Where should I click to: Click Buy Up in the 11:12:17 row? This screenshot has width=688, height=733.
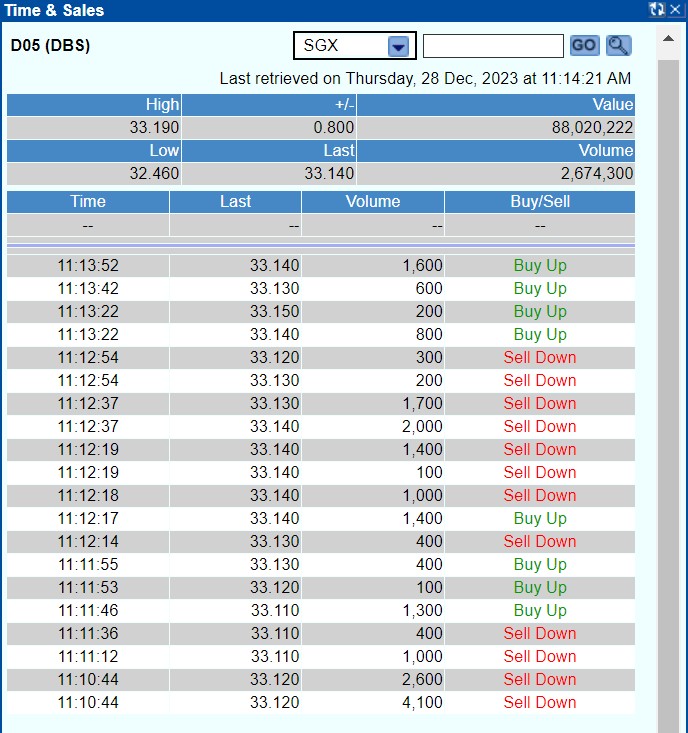[x=540, y=518]
